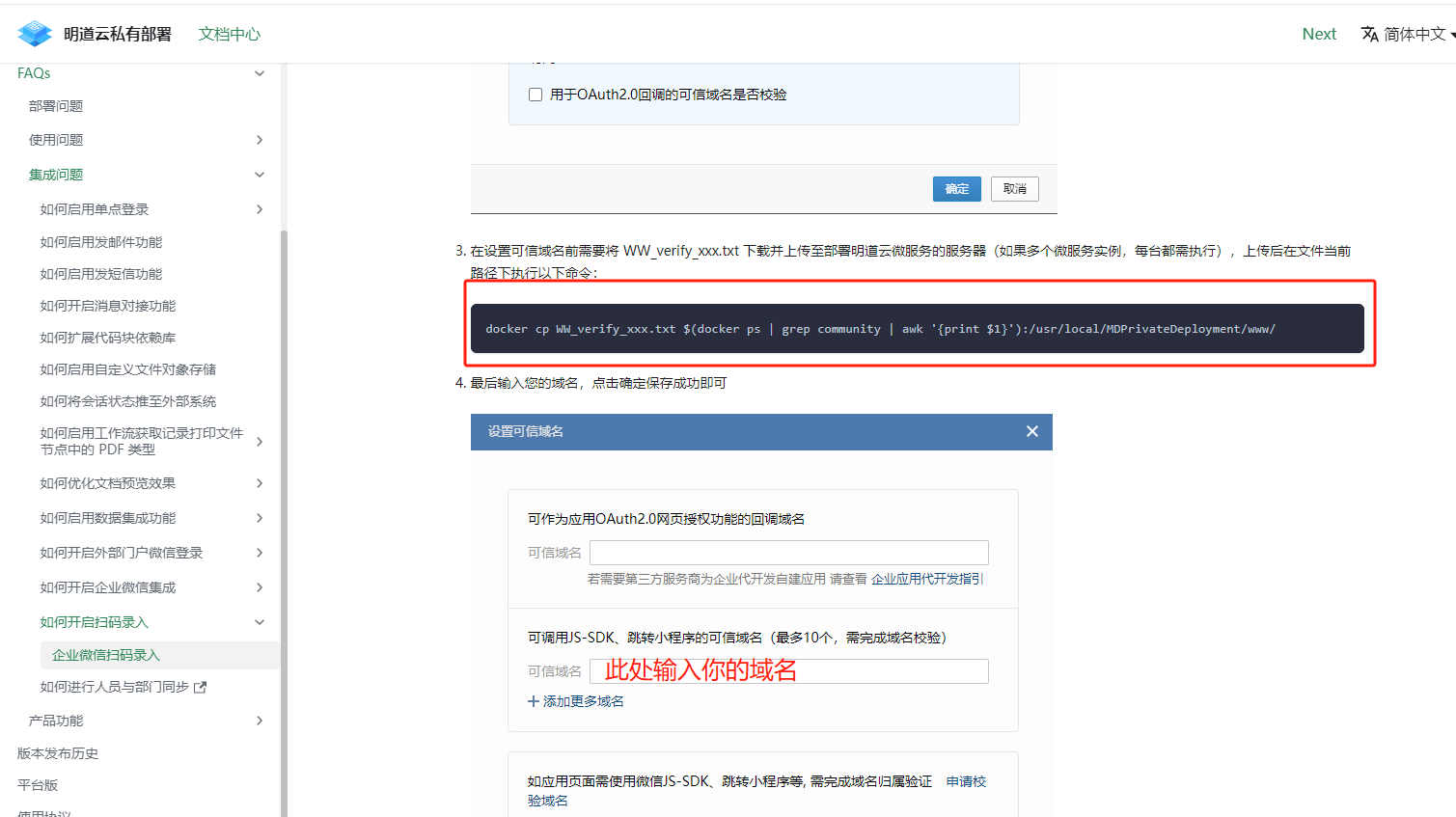Click the JS-SDK 可信域名 input field
The image size is (1456, 817).
coord(788,671)
